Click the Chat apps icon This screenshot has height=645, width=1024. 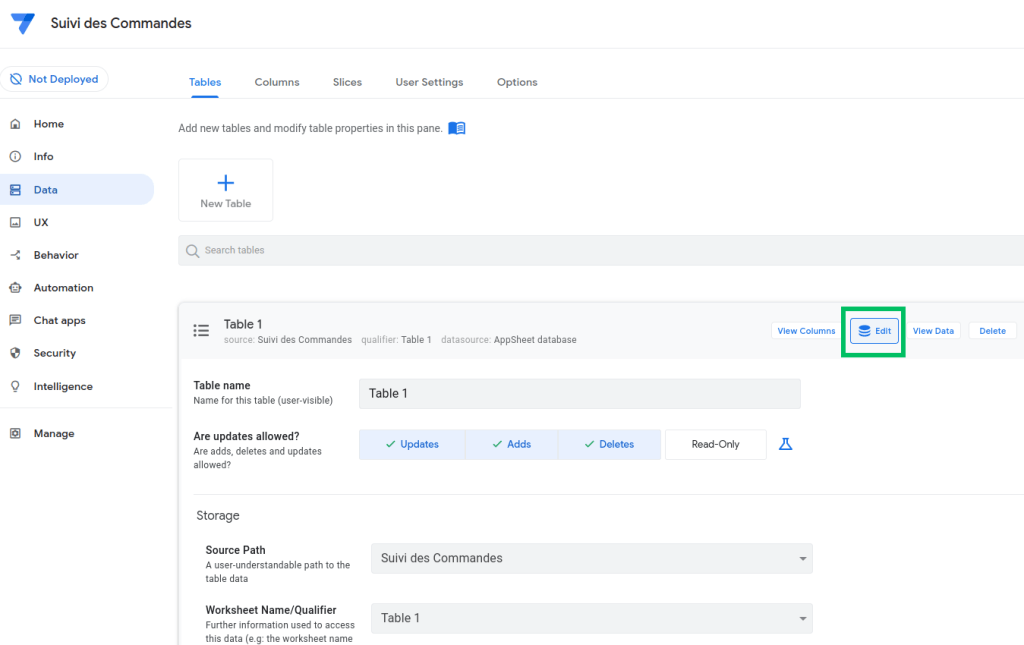coord(16,321)
